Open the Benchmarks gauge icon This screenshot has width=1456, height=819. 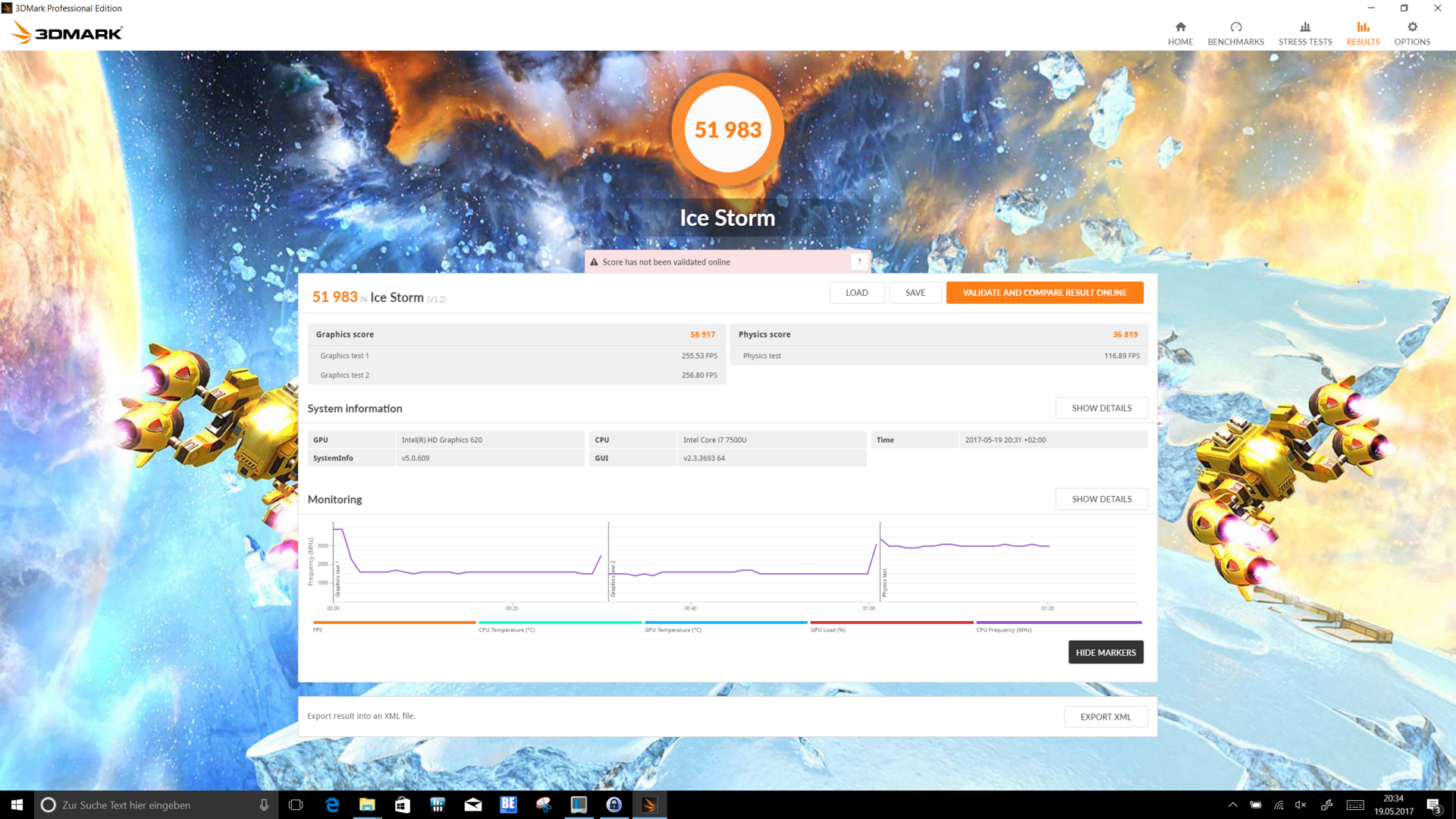pos(1235,27)
